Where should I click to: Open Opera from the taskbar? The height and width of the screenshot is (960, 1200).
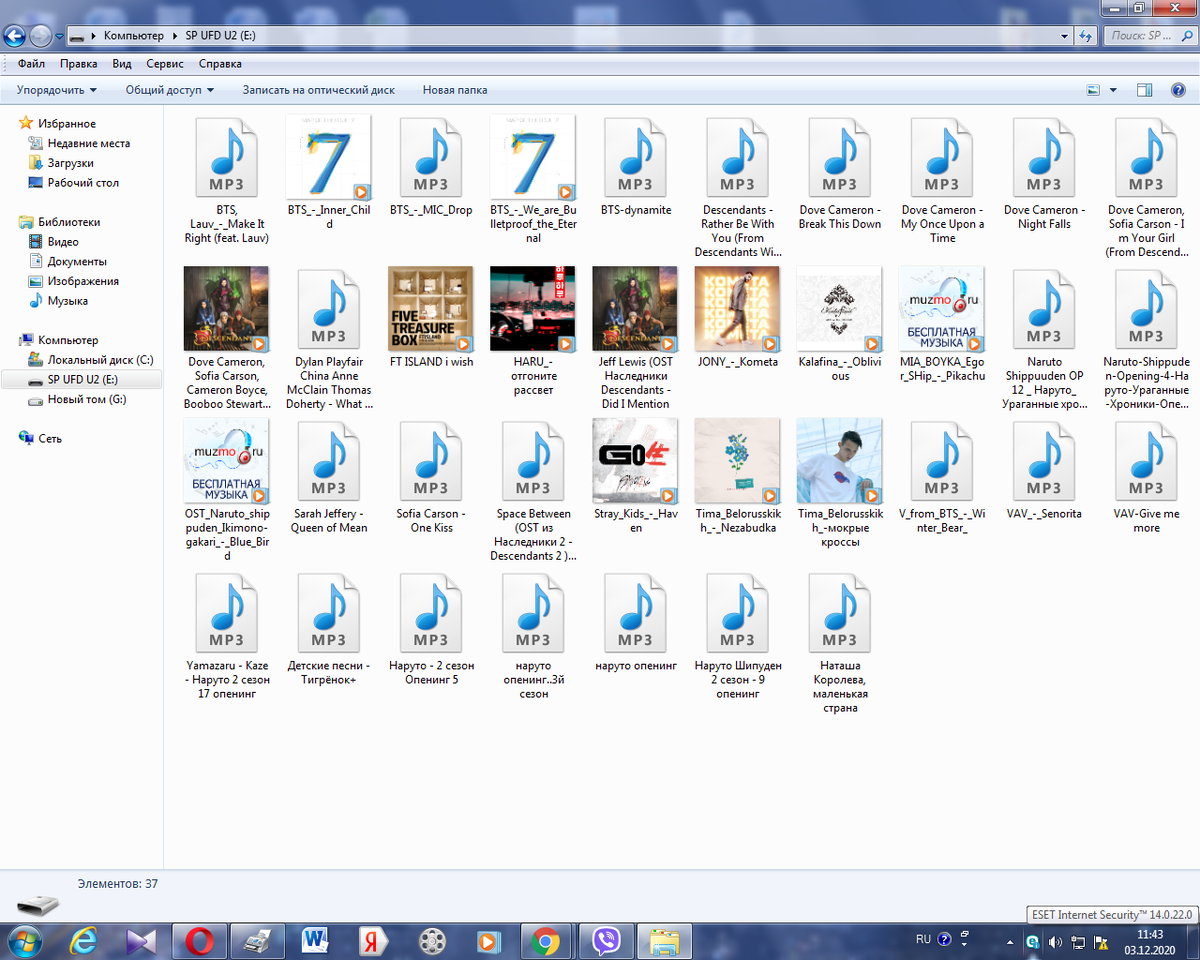[x=200, y=941]
